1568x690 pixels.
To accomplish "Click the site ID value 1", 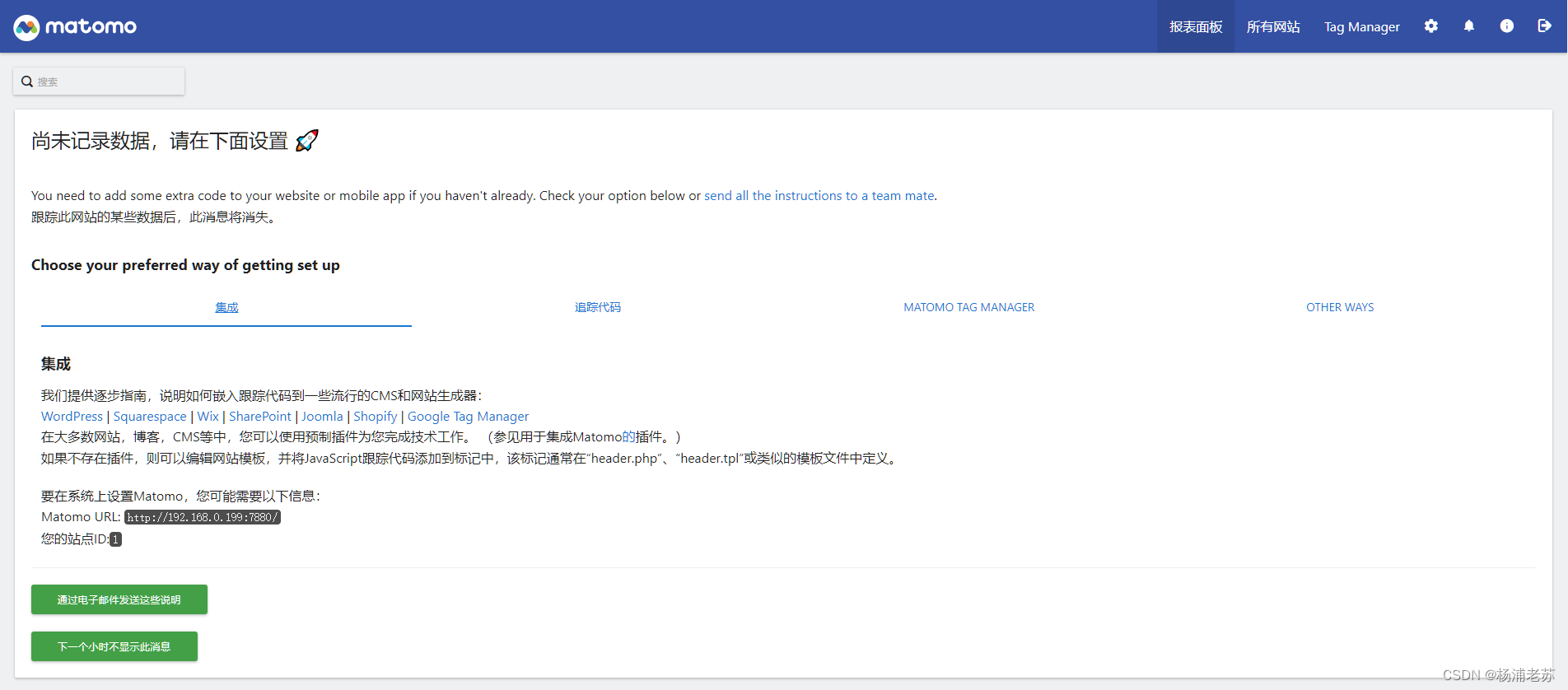I will point(116,539).
